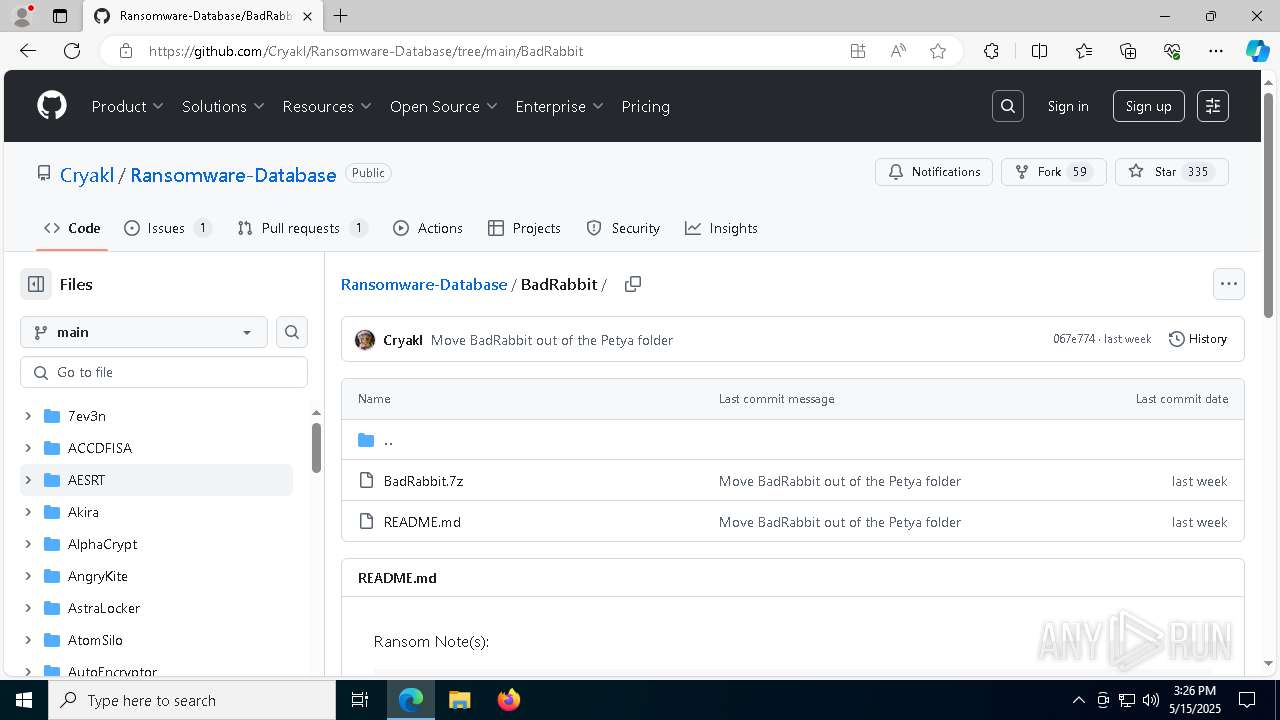Refresh the page in Edge
The image size is (1280, 720).
point(72,51)
